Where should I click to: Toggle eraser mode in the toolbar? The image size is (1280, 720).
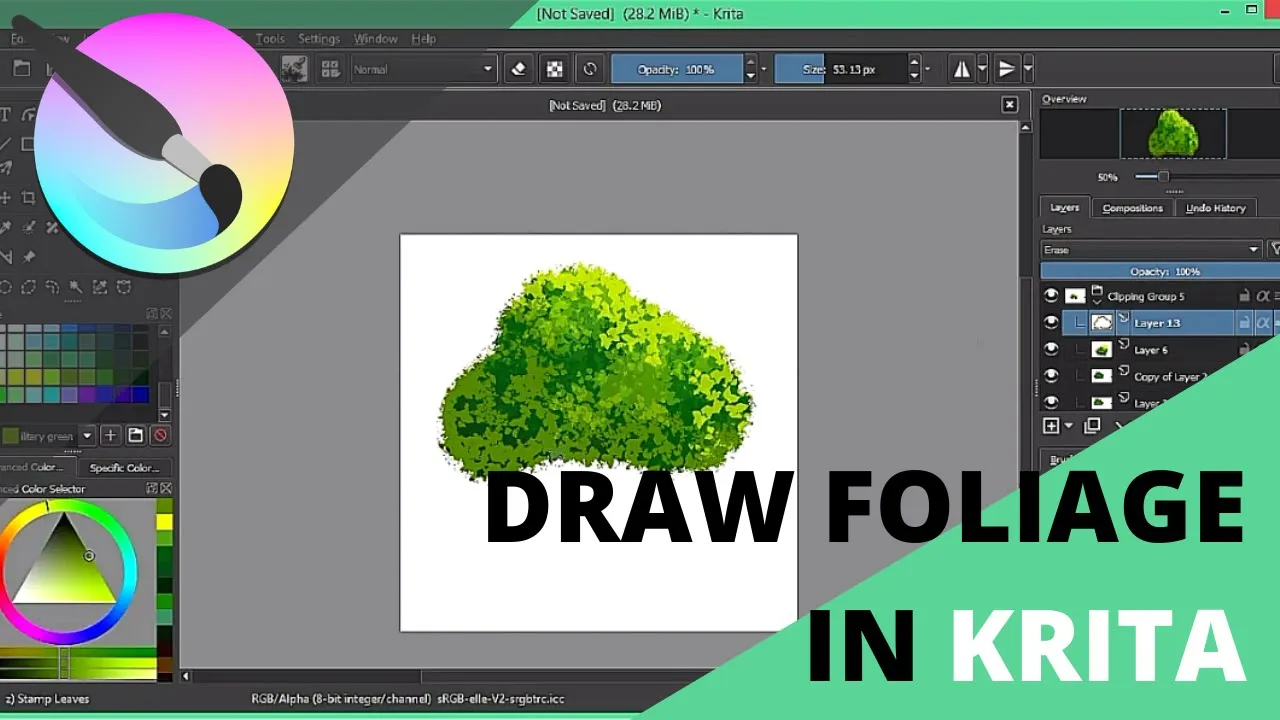point(518,69)
